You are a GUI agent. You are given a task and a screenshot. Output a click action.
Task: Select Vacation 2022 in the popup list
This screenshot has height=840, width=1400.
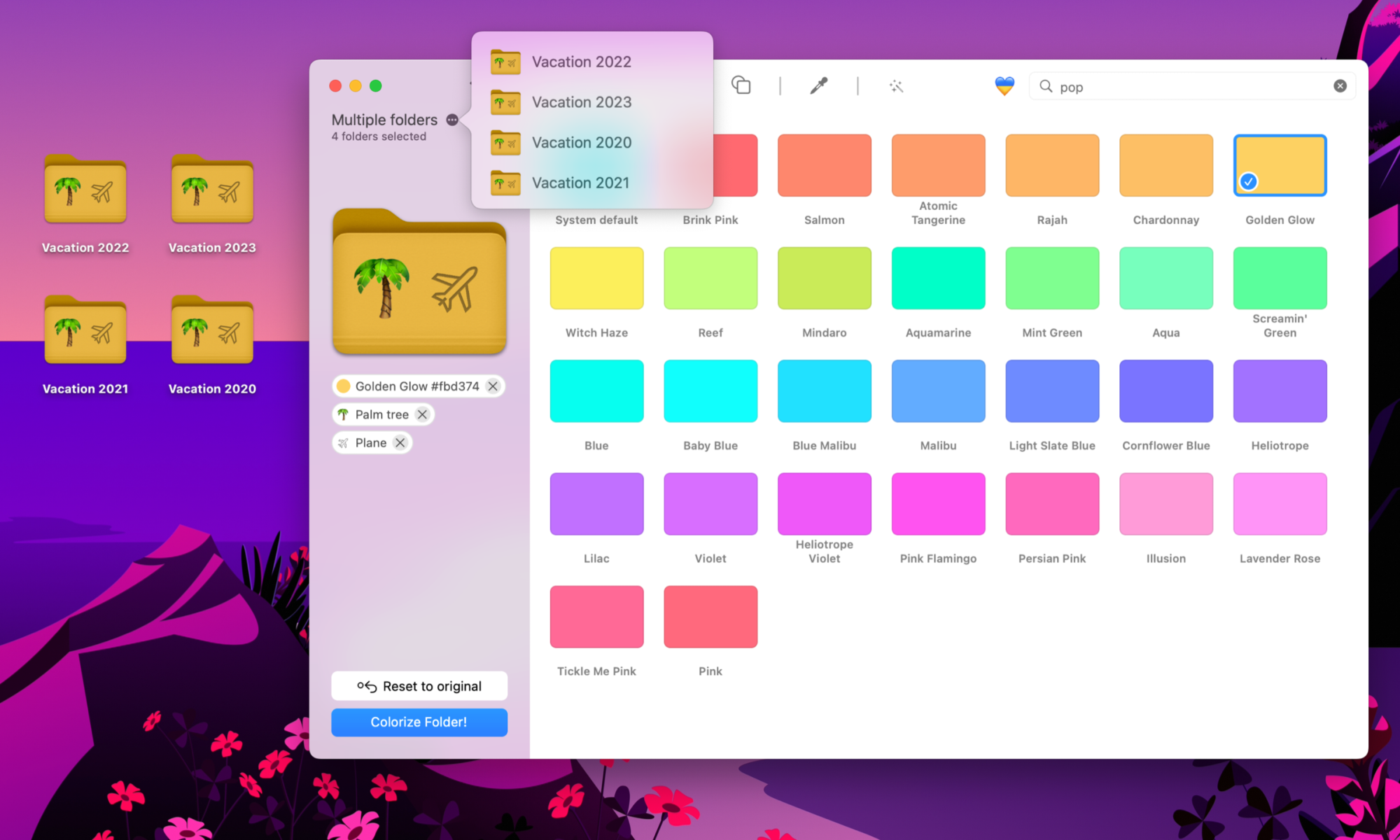click(x=581, y=62)
